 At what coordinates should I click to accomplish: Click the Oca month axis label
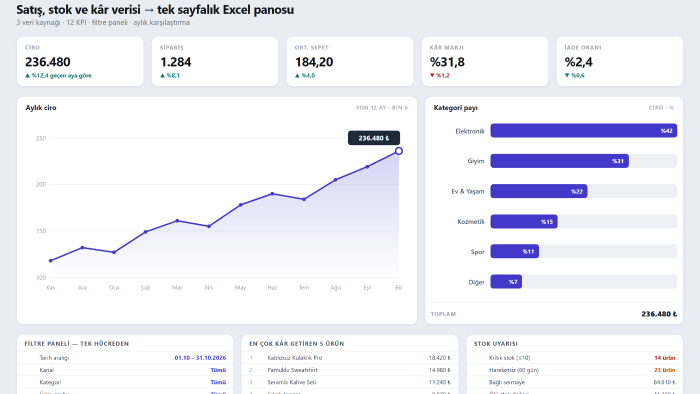tap(114, 287)
